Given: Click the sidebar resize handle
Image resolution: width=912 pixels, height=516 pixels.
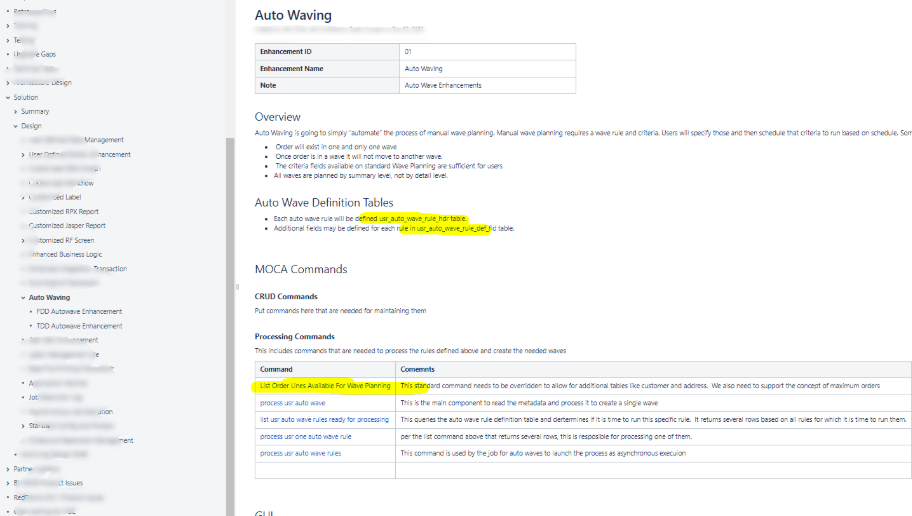Looking at the screenshot, I should click(237, 287).
